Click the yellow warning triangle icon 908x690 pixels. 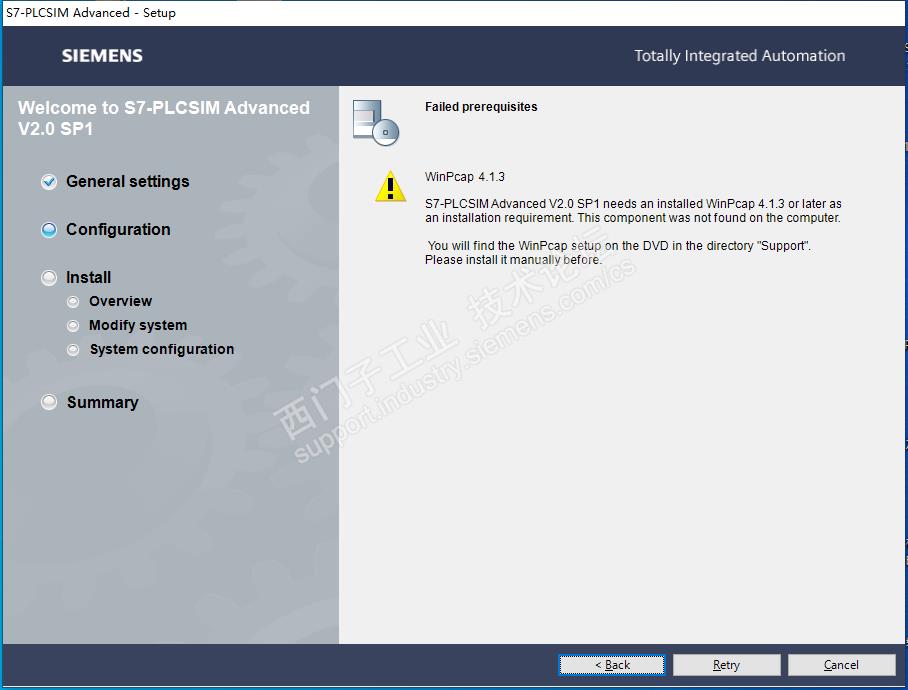pos(390,186)
